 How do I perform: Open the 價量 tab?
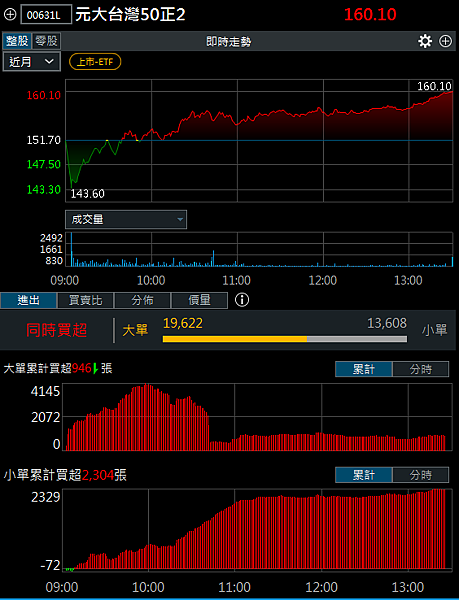(x=199, y=300)
